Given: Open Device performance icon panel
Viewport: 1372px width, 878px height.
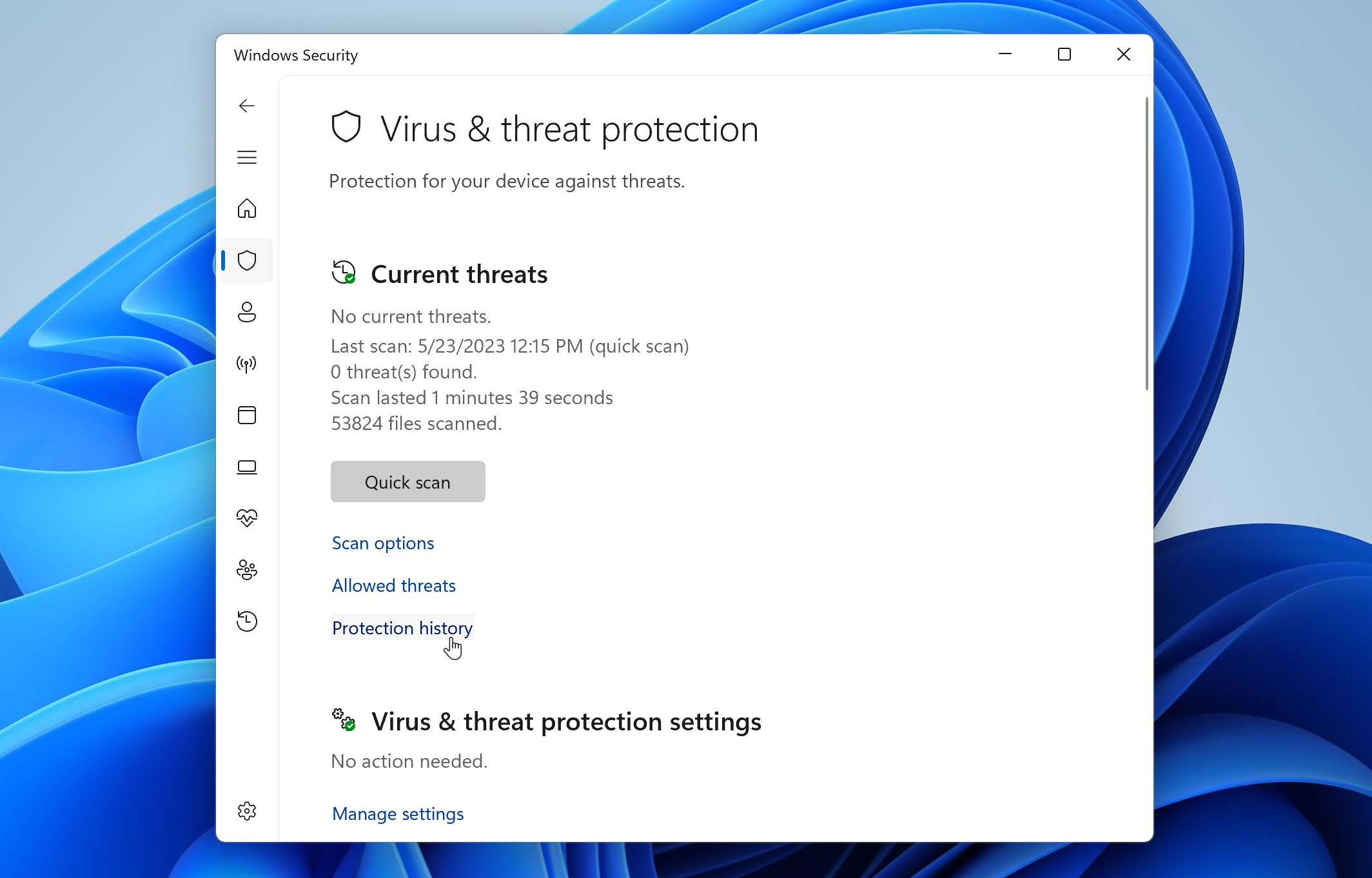Looking at the screenshot, I should pyautogui.click(x=247, y=518).
